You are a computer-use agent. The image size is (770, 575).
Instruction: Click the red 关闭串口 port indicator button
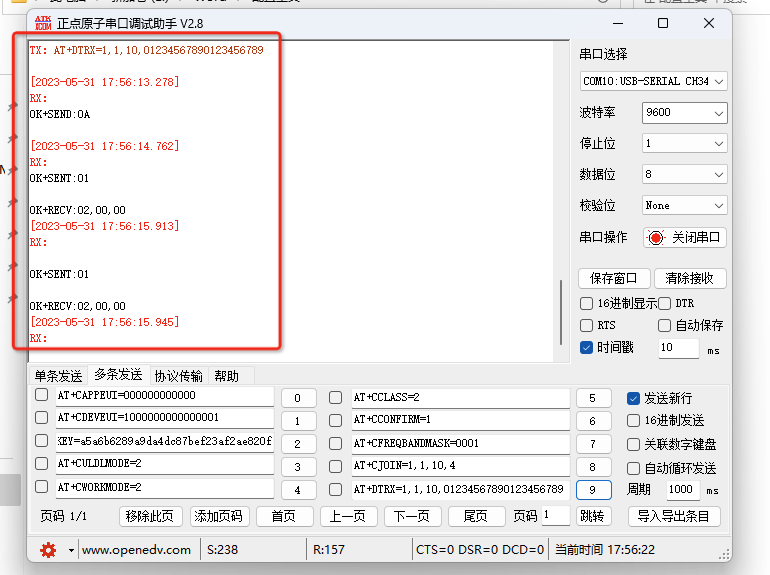pos(685,237)
